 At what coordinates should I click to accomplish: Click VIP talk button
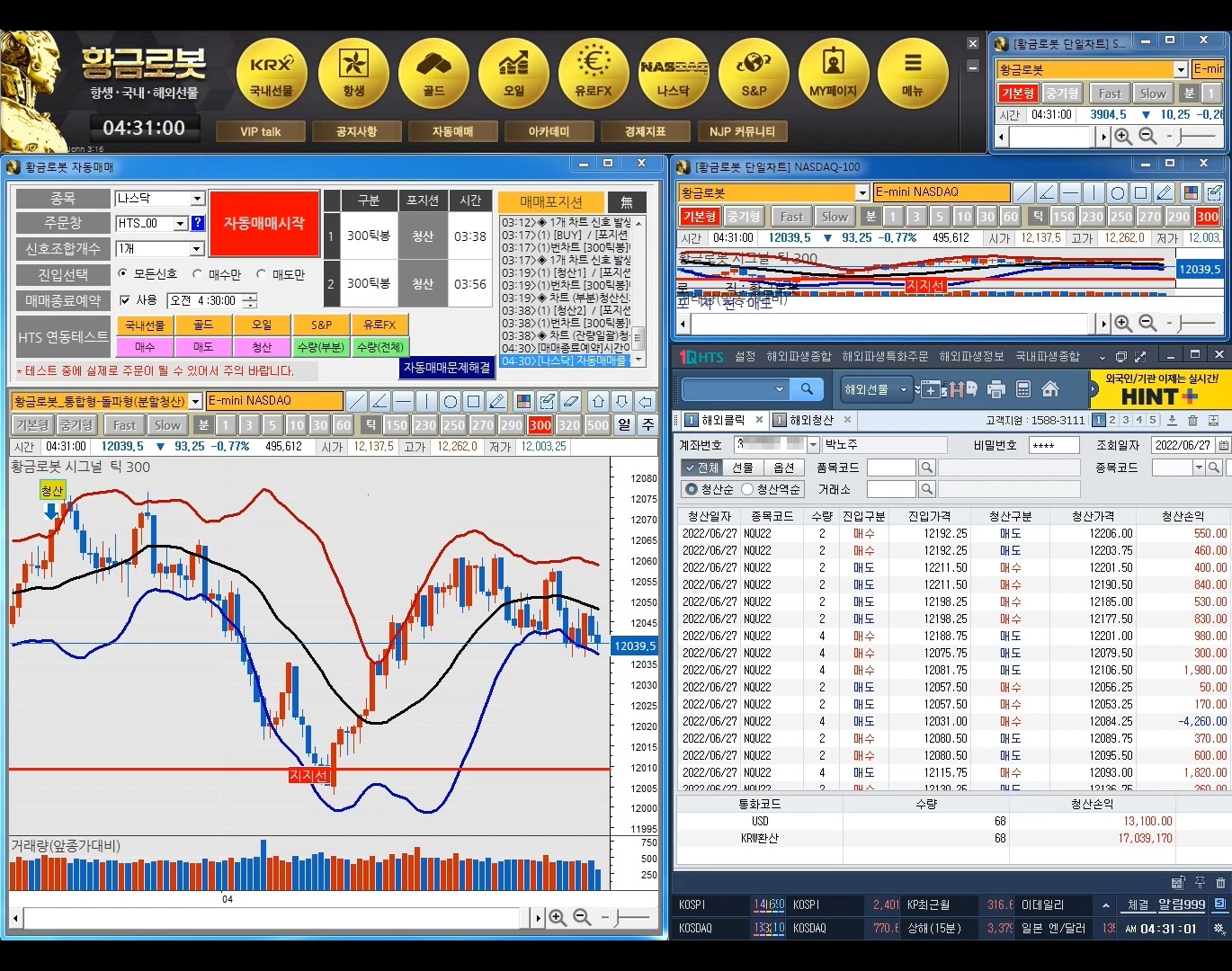261,131
